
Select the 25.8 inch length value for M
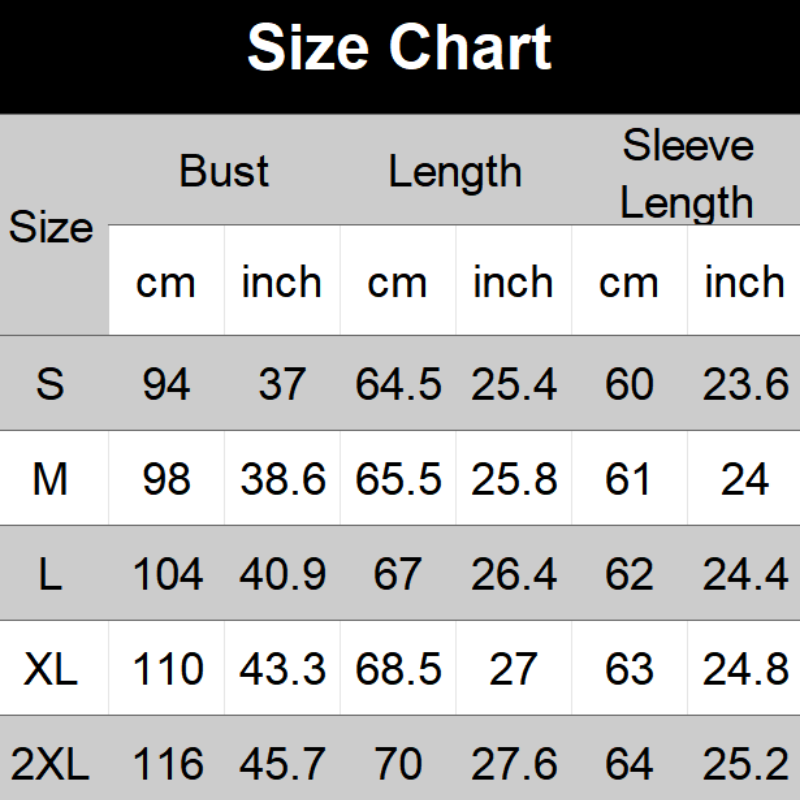pyautogui.click(x=514, y=480)
